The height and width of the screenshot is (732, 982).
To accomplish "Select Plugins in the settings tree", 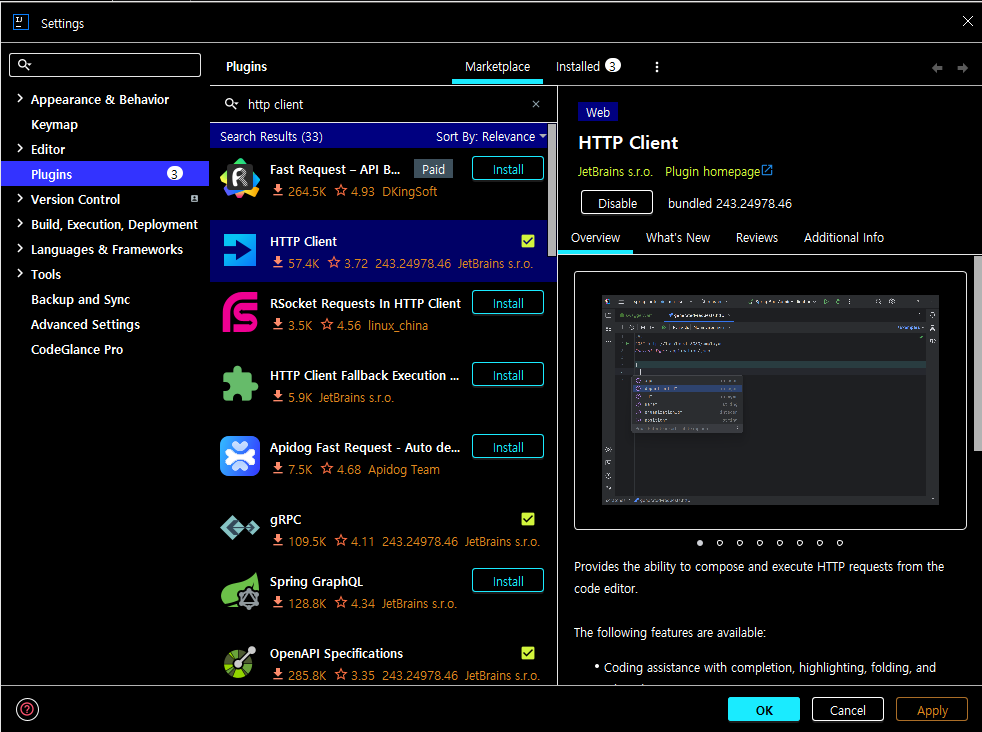I will [x=105, y=173].
